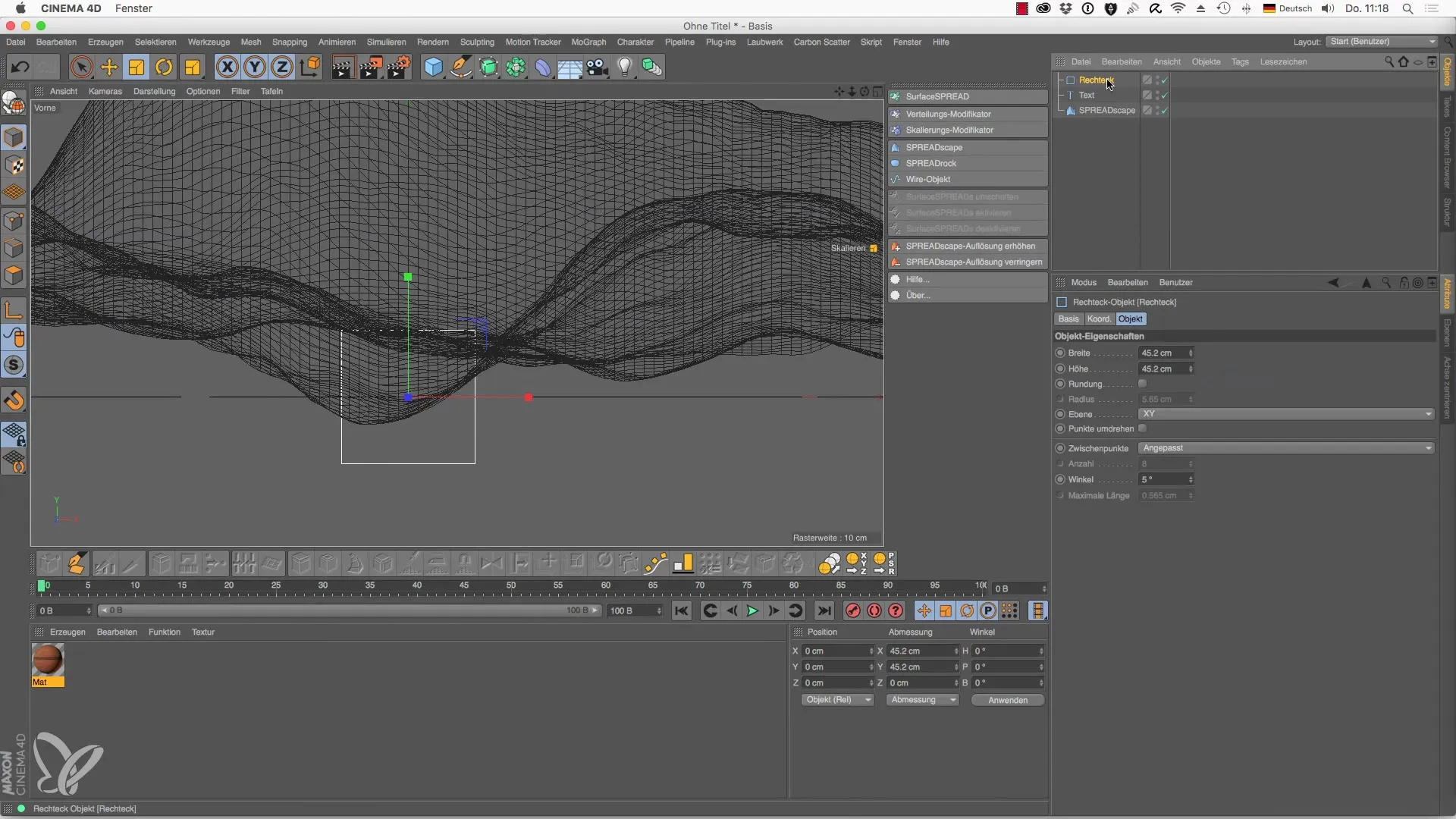Image resolution: width=1456 pixels, height=819 pixels.
Task: Add a light object
Action: (x=625, y=67)
